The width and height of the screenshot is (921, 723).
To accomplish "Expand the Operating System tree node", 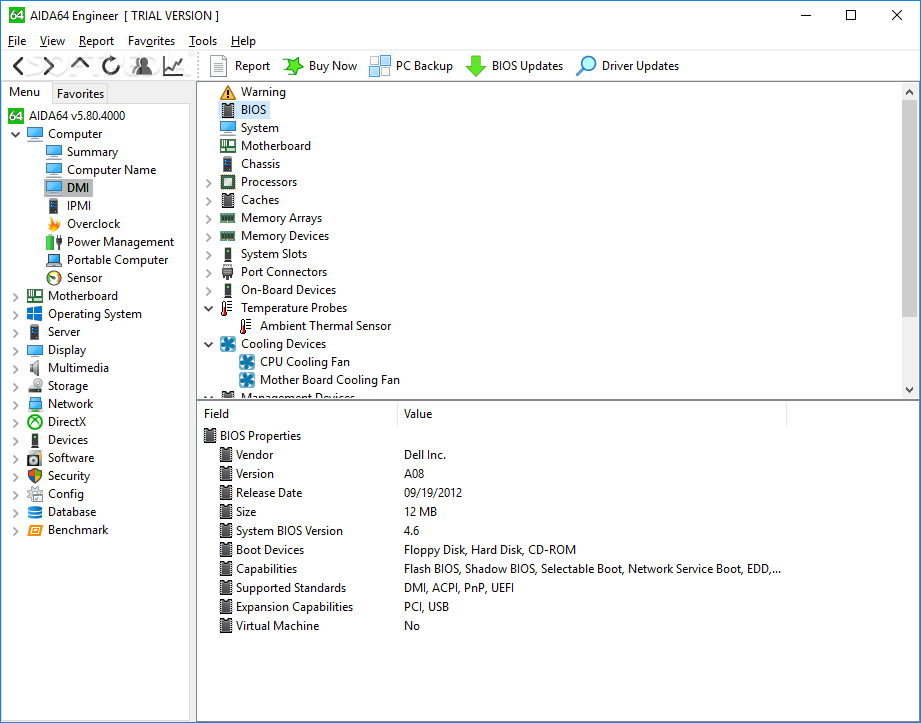I will (15, 315).
